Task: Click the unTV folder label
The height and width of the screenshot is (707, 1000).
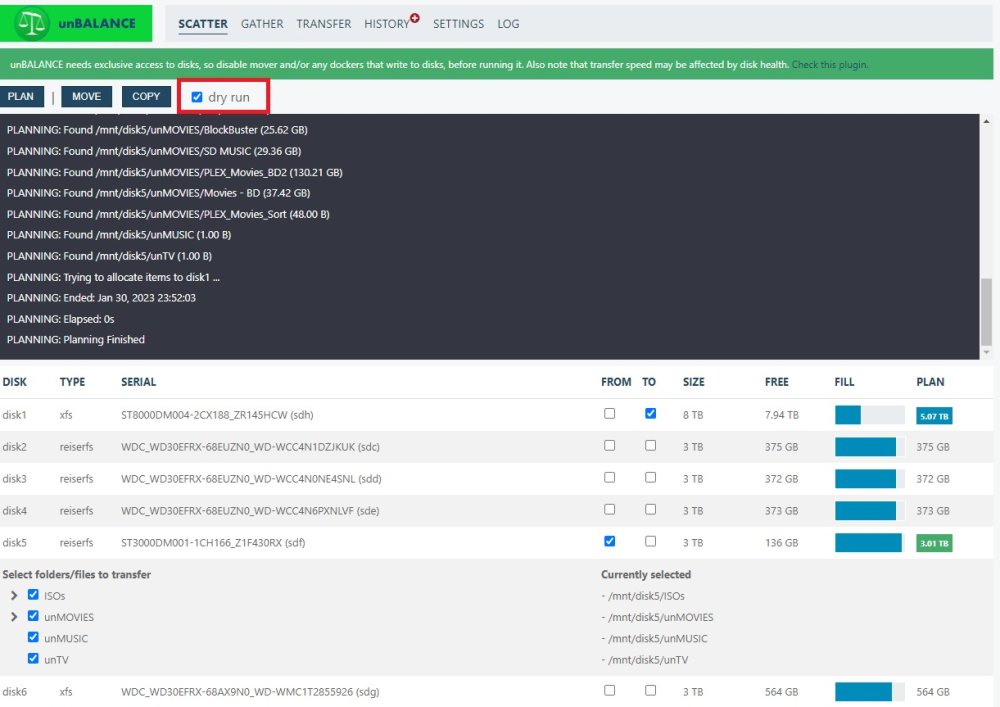Action: click(x=56, y=660)
